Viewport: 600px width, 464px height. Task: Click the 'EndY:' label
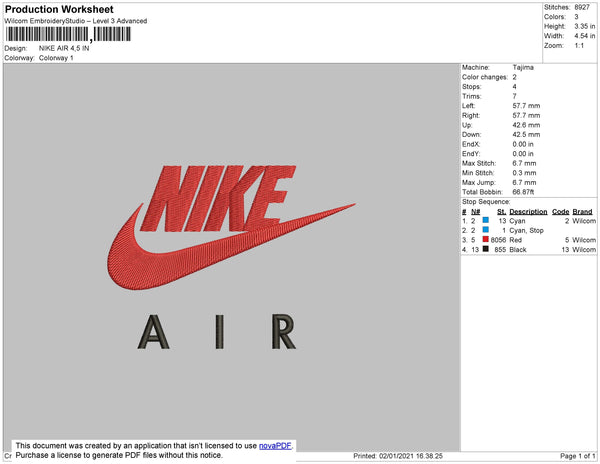471,154
